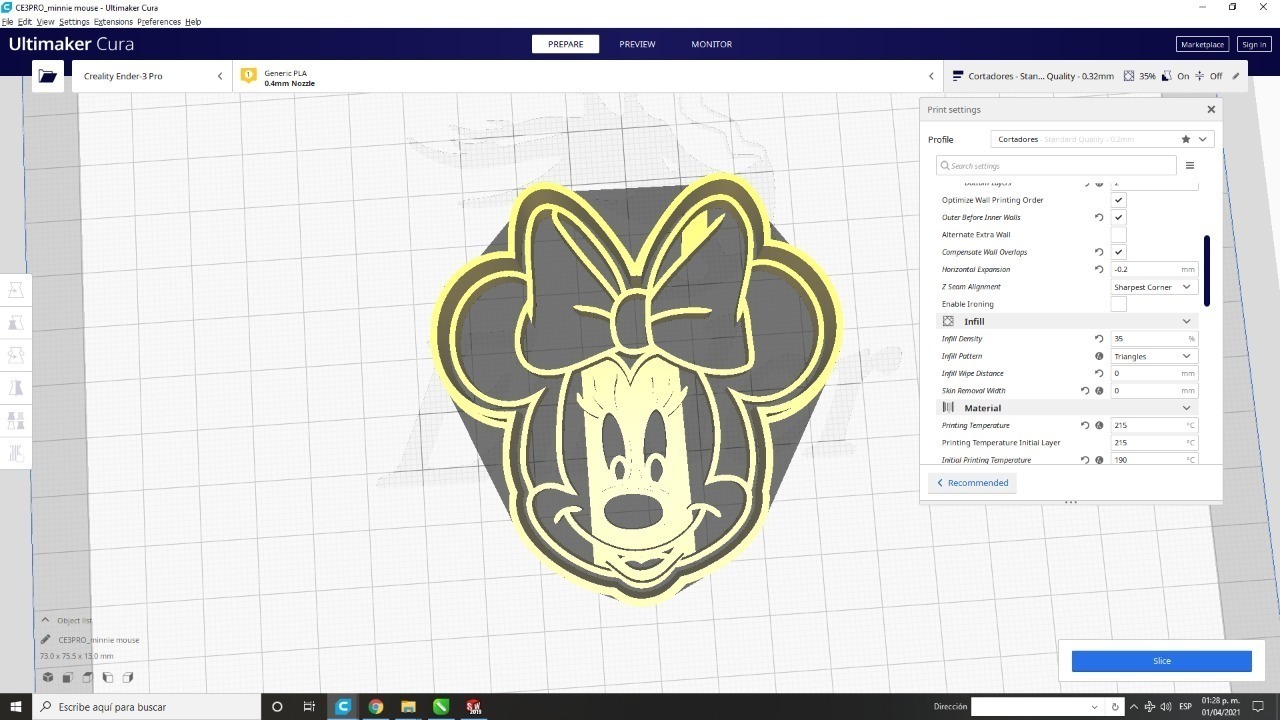Open a file with the folder icon
Screen dimensions: 1280x720
coord(47,75)
